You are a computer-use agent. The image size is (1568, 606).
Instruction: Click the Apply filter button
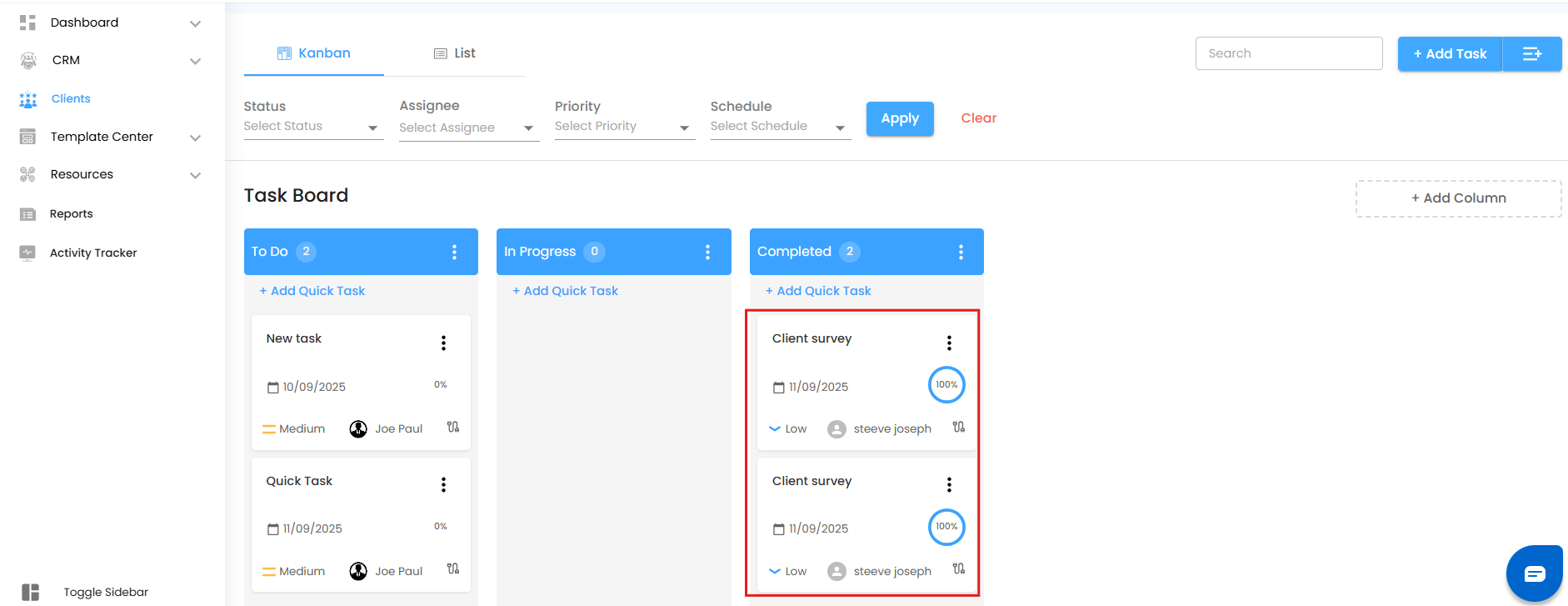900,118
